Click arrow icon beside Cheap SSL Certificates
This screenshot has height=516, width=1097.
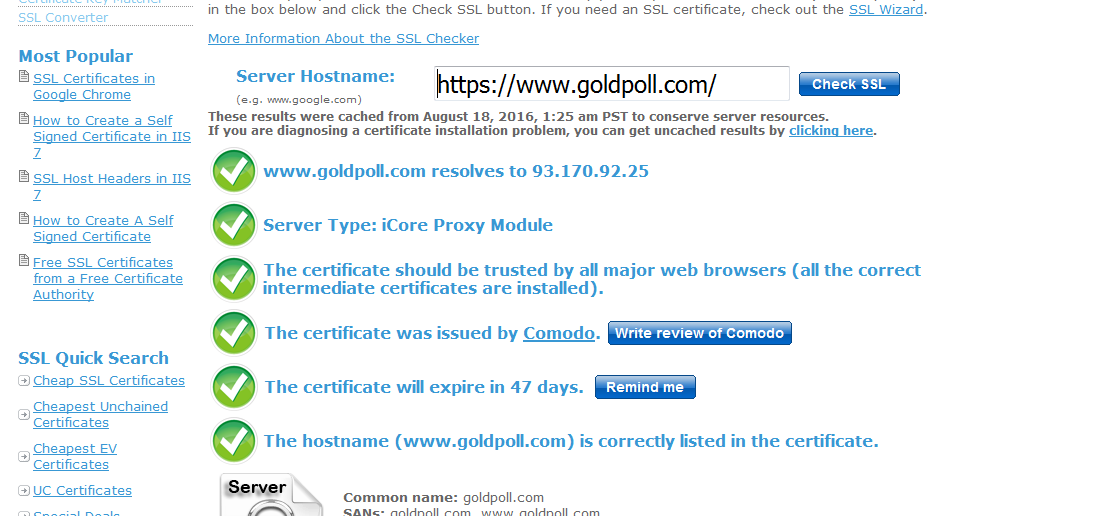(24, 380)
